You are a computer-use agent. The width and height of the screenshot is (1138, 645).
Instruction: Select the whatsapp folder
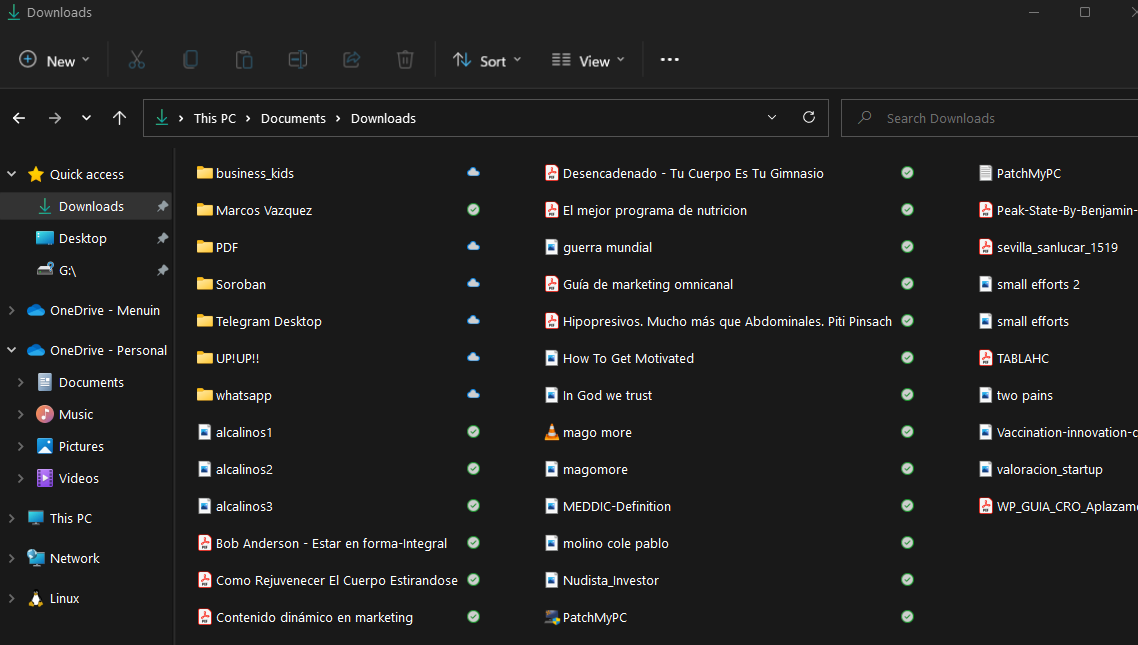pyautogui.click(x=234, y=395)
